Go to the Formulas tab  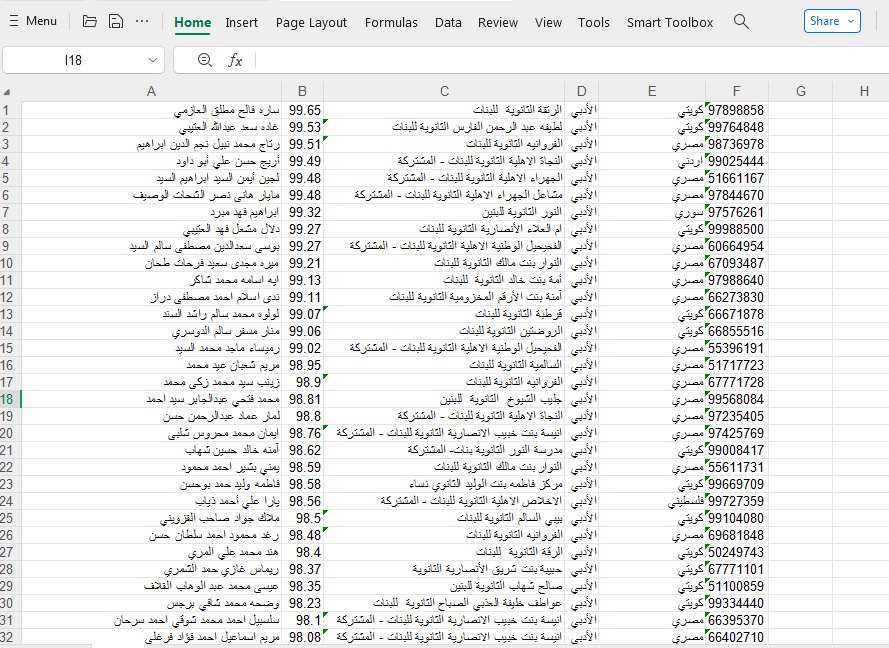point(391,22)
